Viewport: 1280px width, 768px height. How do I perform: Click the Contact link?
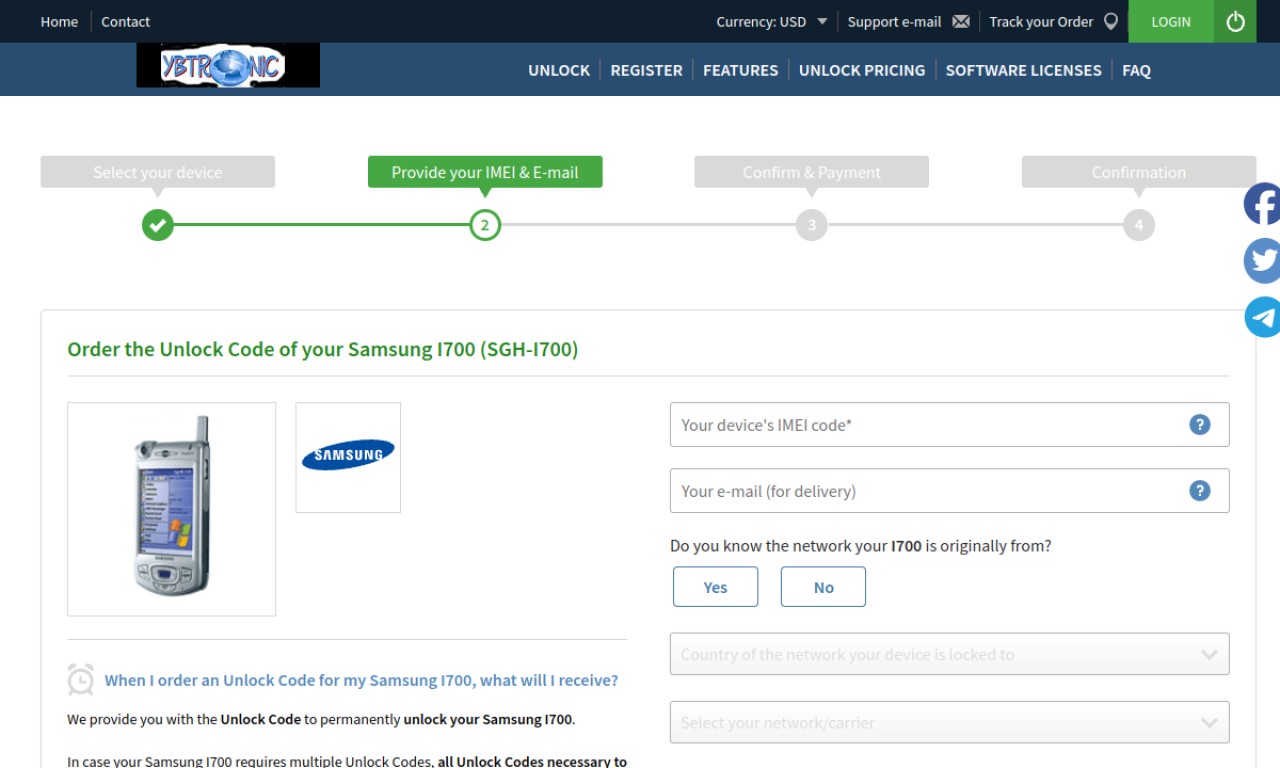click(125, 21)
